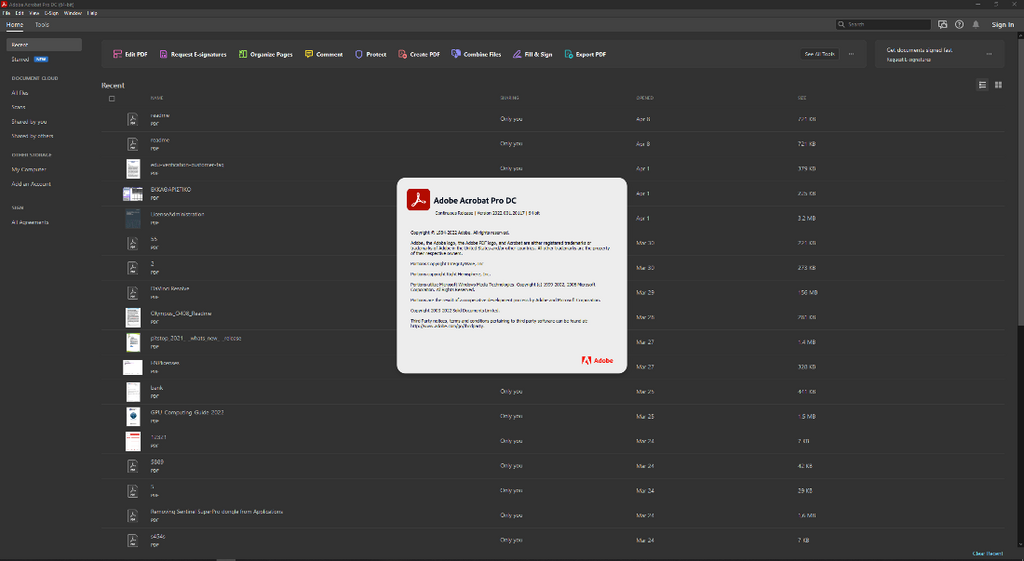1024x561 pixels.
Task: Switch to the Tools tab
Action: click(42, 25)
